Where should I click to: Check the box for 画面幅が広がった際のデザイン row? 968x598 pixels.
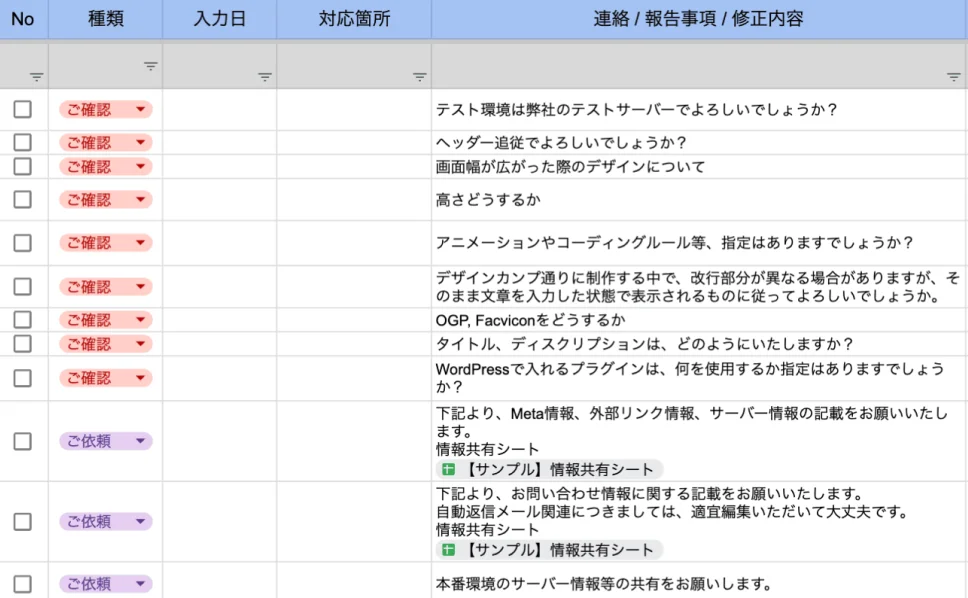23,167
